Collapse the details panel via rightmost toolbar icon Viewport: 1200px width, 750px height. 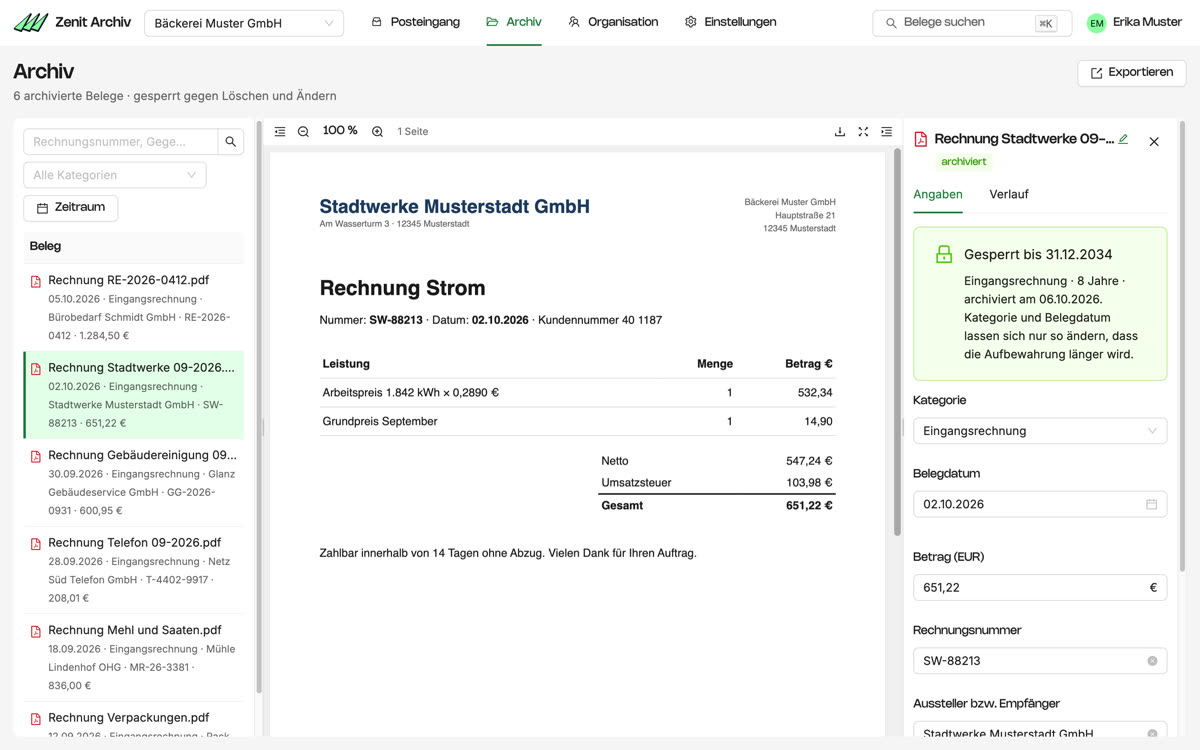(887, 132)
